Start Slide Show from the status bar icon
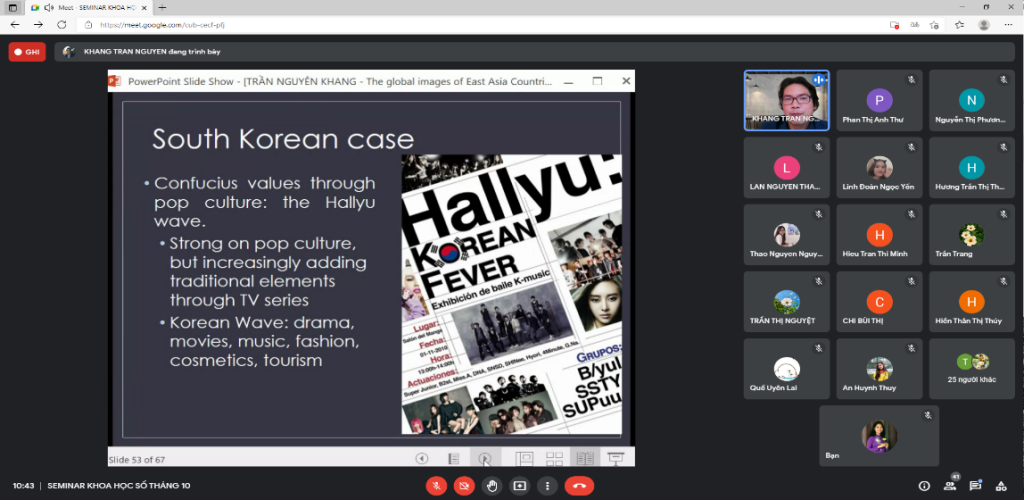The width and height of the screenshot is (1024, 500). (x=615, y=459)
